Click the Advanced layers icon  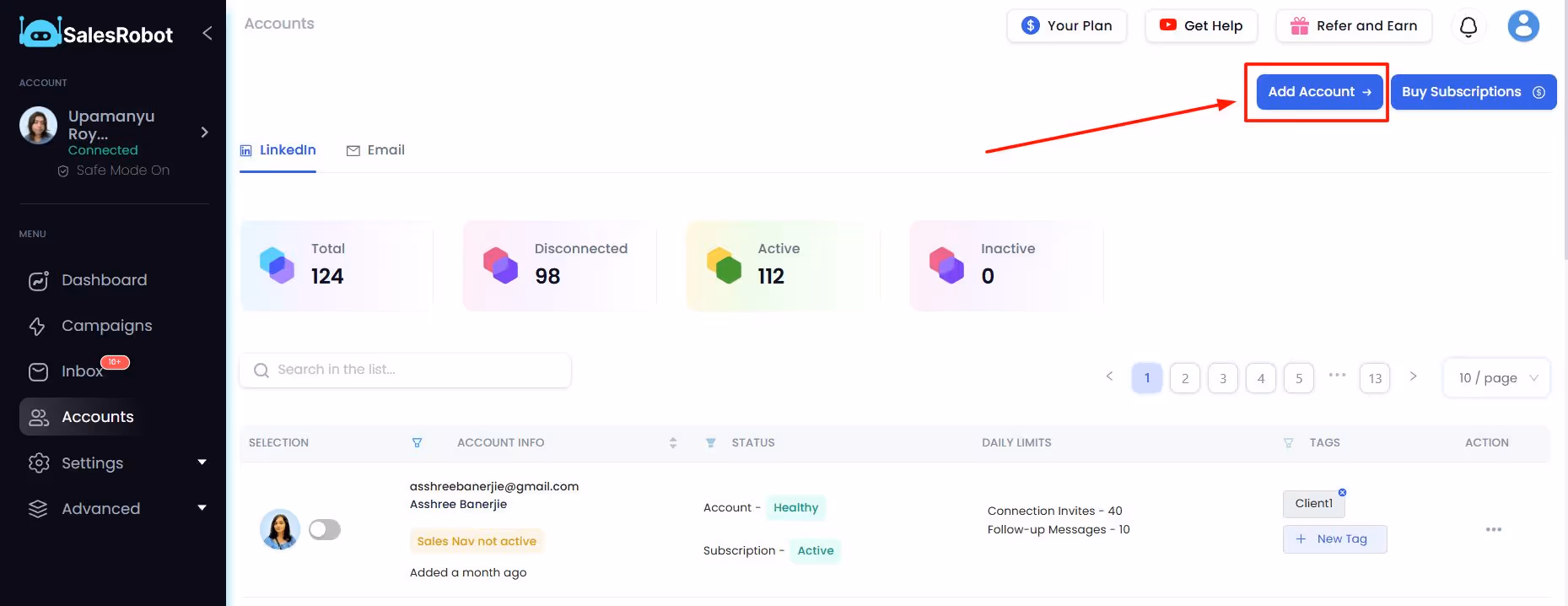[x=38, y=508]
